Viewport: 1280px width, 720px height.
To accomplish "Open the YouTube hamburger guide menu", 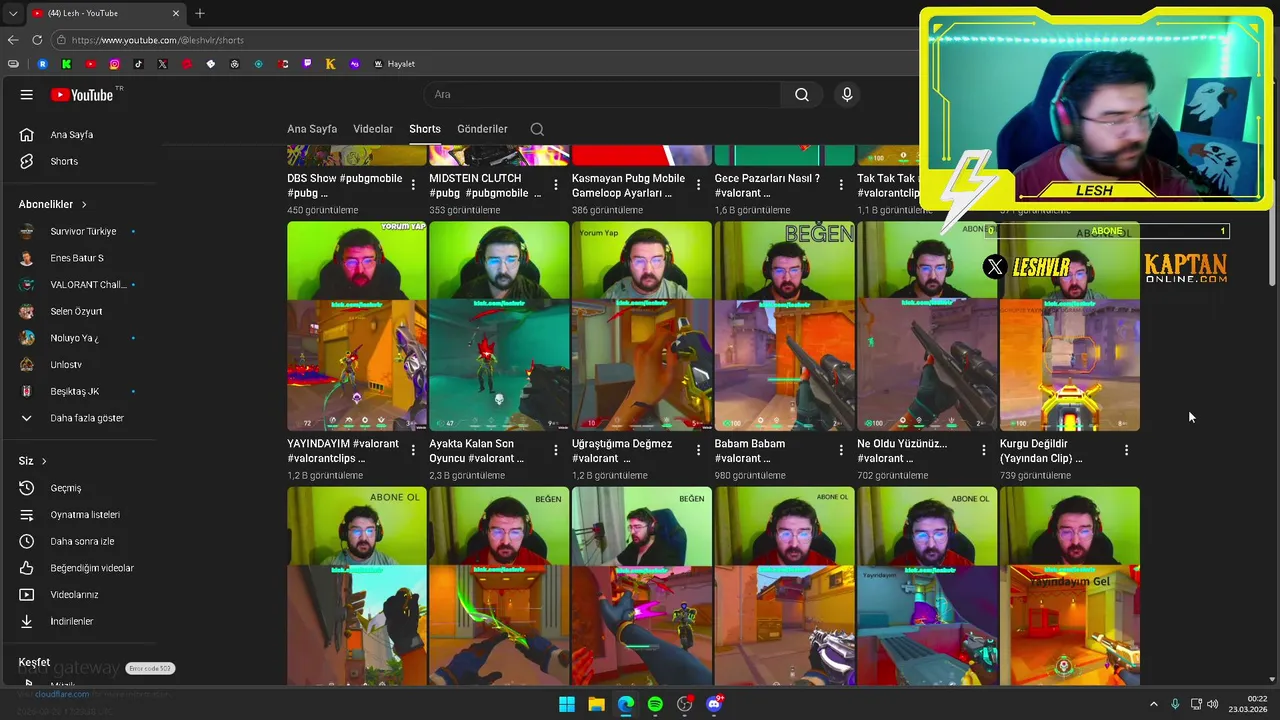I will click(x=27, y=95).
